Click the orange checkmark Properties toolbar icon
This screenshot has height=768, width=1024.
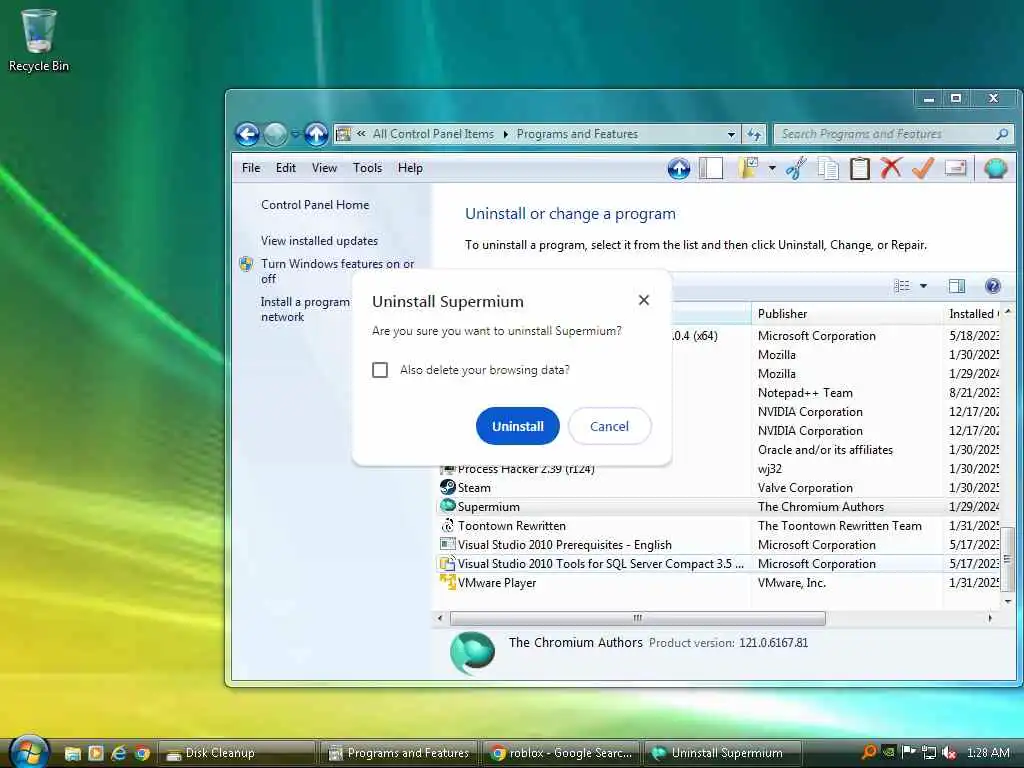click(x=923, y=168)
